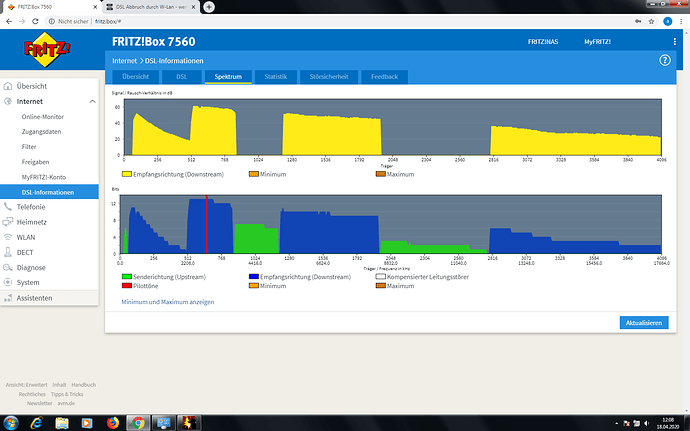The width and height of the screenshot is (690, 431).
Task: Open Chrome's three-dot menu
Action: tap(681, 21)
